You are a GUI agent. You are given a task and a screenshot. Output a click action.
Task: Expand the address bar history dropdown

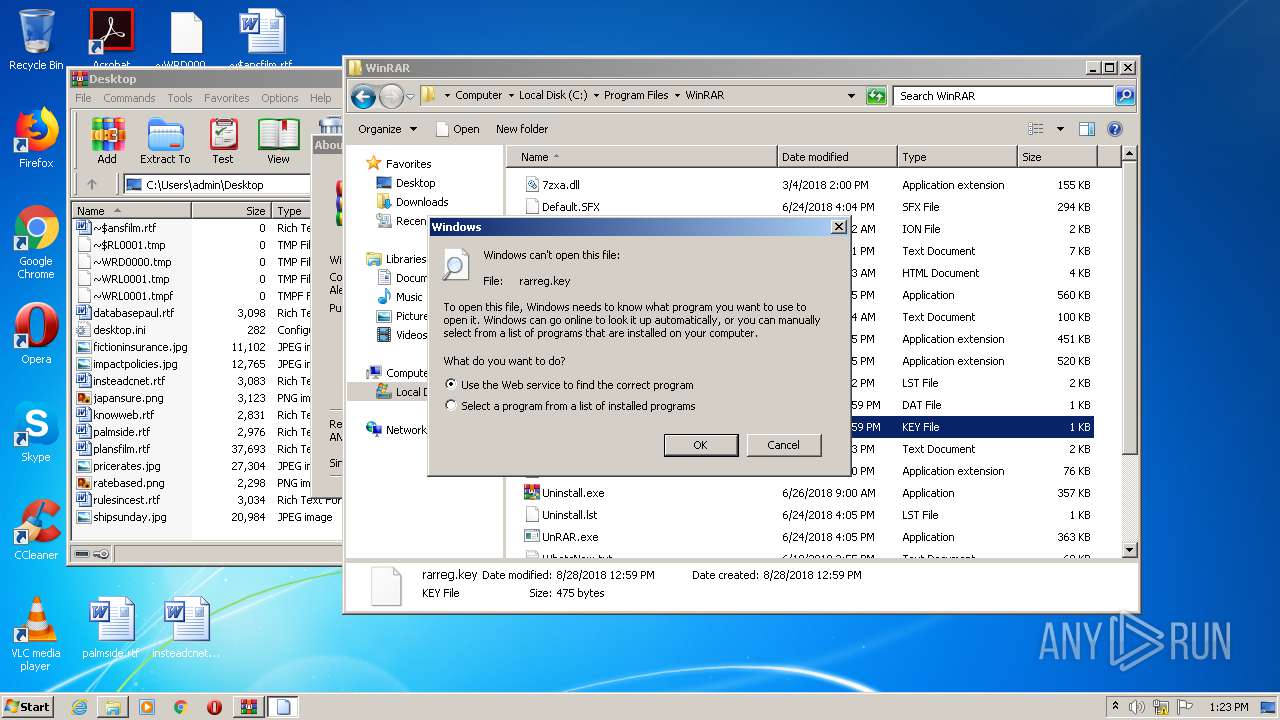pos(851,96)
